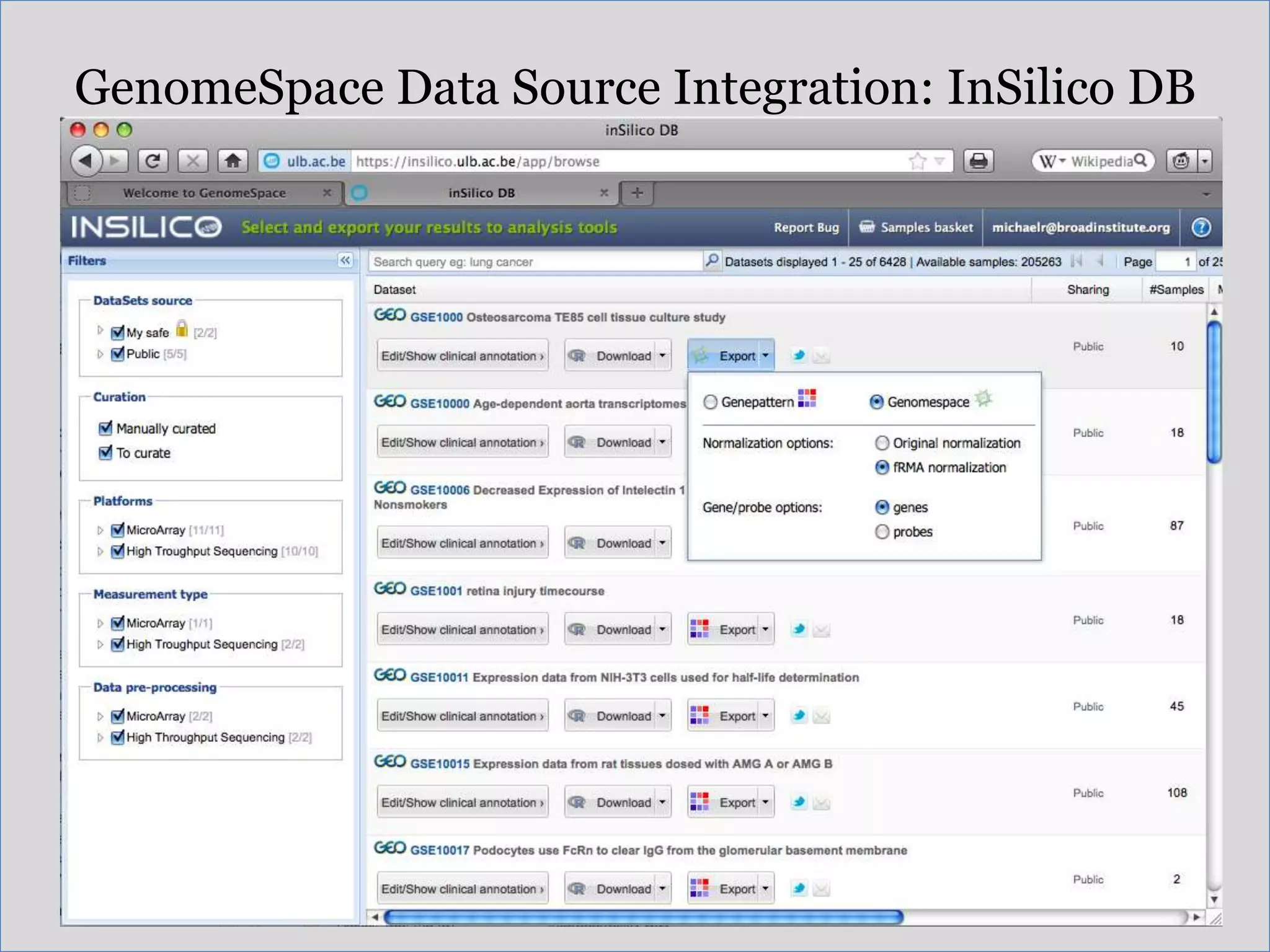This screenshot has height=952, width=1270.
Task: Open the GSE1001 retina injury timecourse link
Action: tap(507, 591)
